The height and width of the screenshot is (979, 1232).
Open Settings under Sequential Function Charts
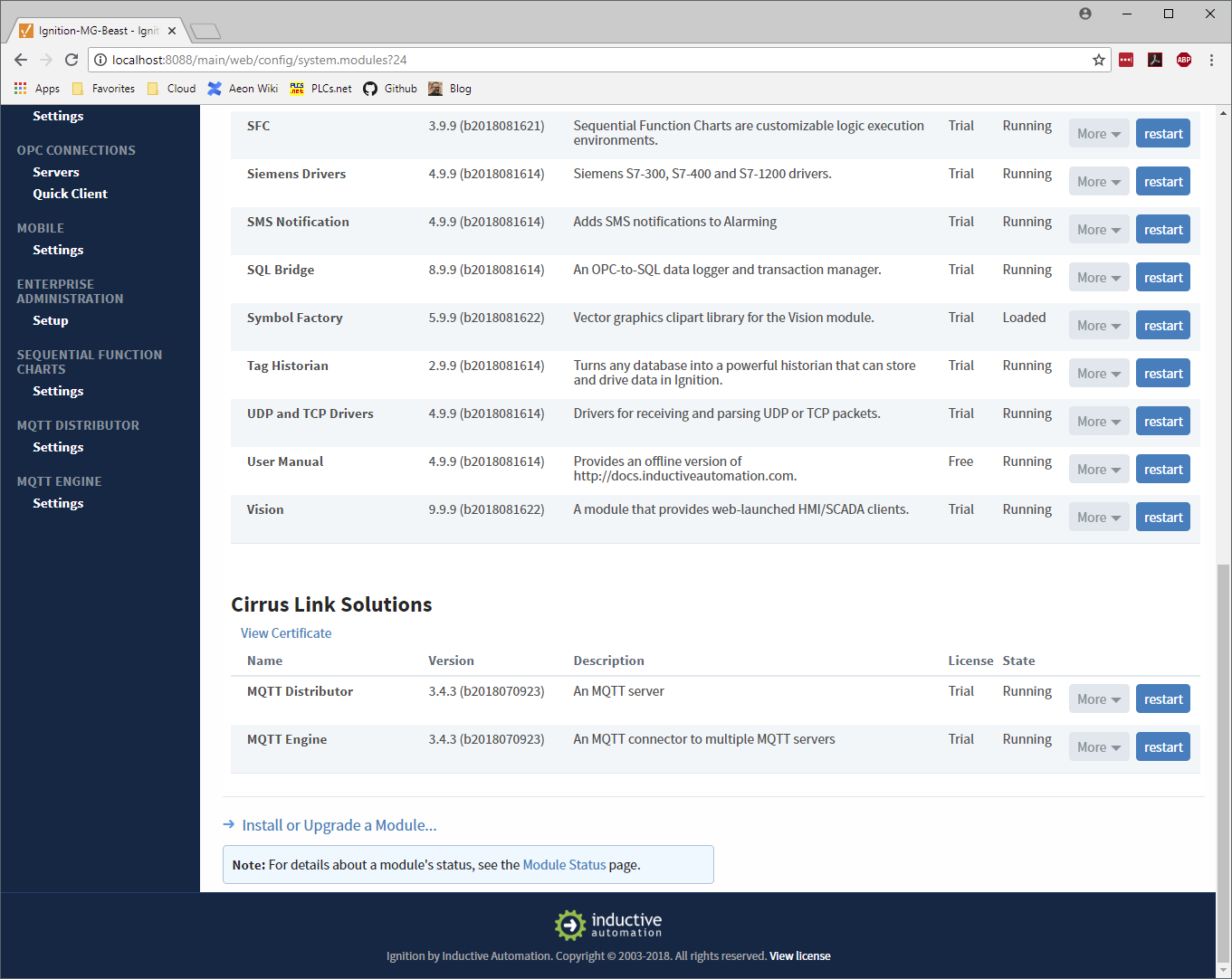pyautogui.click(x=58, y=391)
